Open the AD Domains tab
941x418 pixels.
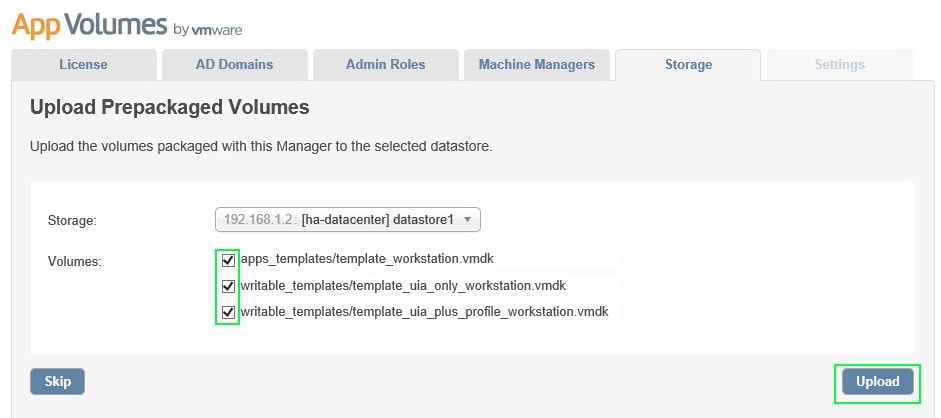pyautogui.click(x=234, y=65)
